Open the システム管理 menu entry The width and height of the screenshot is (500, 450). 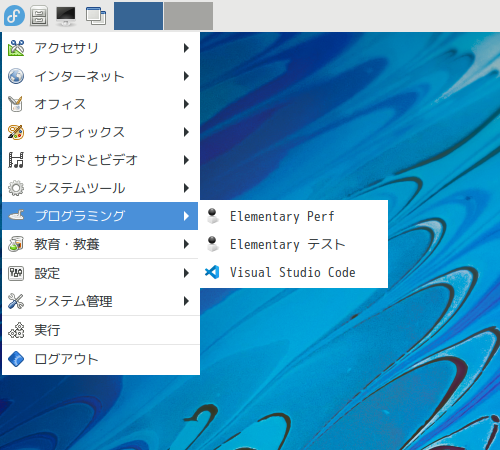click(x=100, y=301)
